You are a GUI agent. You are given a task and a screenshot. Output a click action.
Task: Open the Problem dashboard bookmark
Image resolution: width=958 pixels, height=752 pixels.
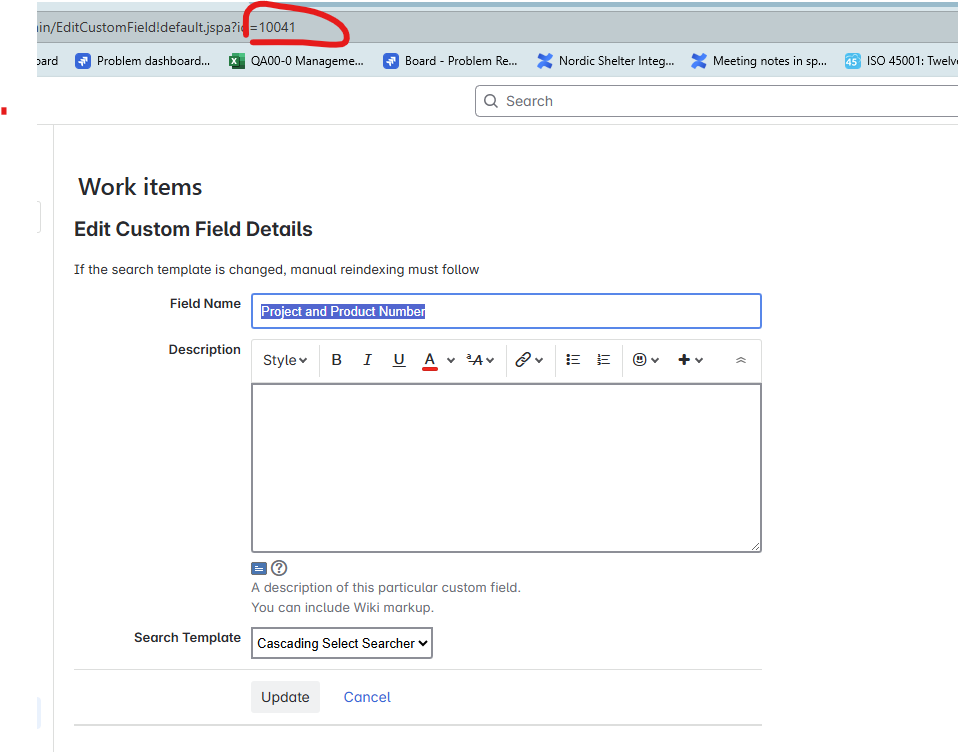[142, 61]
